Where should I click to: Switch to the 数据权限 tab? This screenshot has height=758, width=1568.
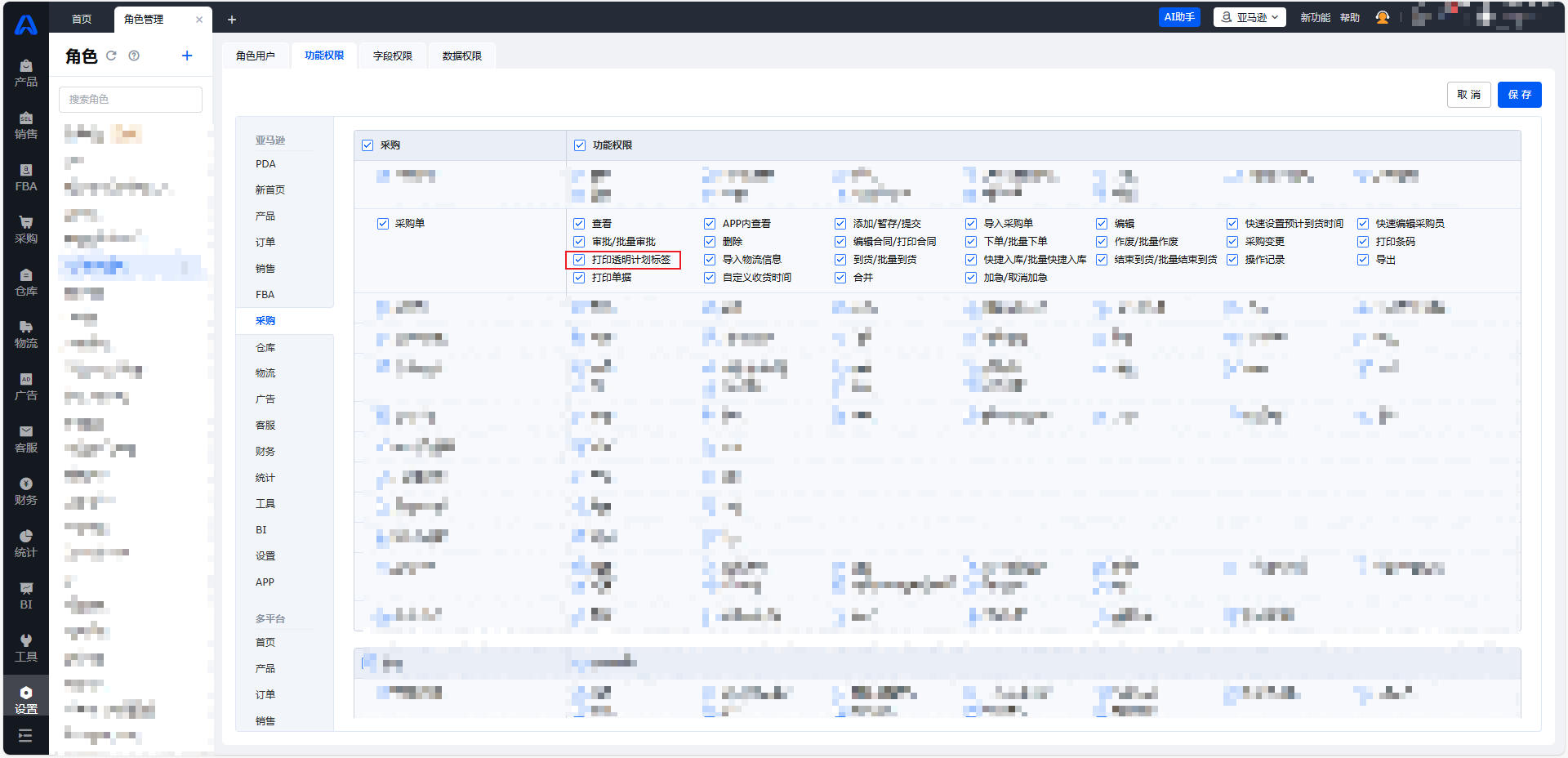click(461, 56)
